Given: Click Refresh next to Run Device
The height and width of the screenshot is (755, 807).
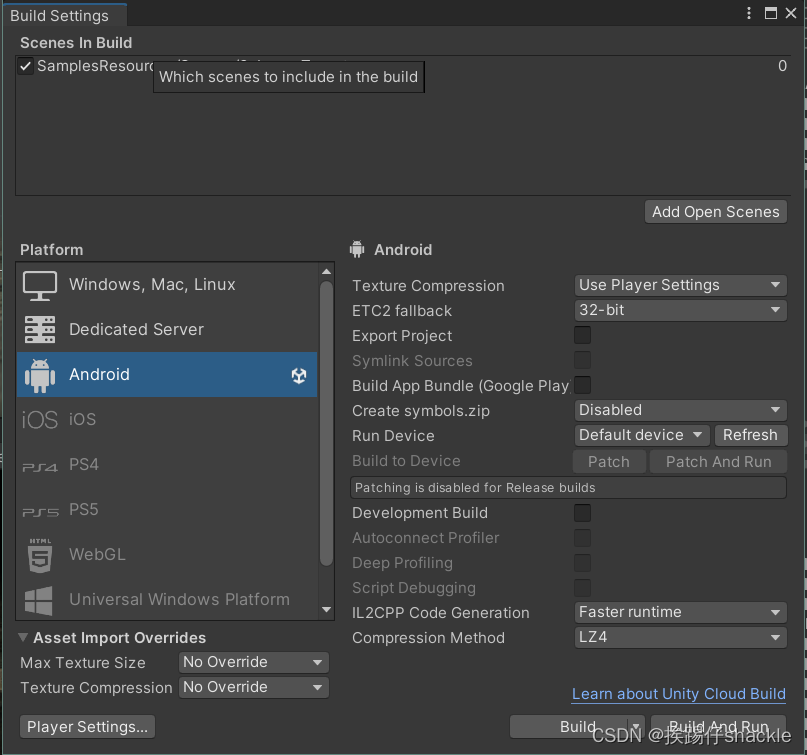Looking at the screenshot, I should coord(750,435).
